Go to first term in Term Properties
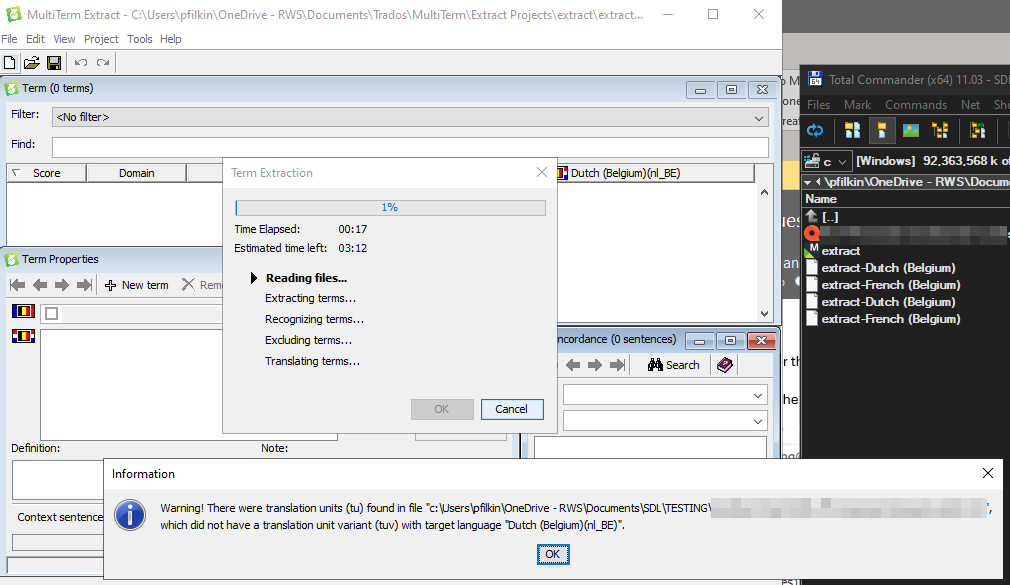The width and height of the screenshot is (1010, 585). pos(18,285)
